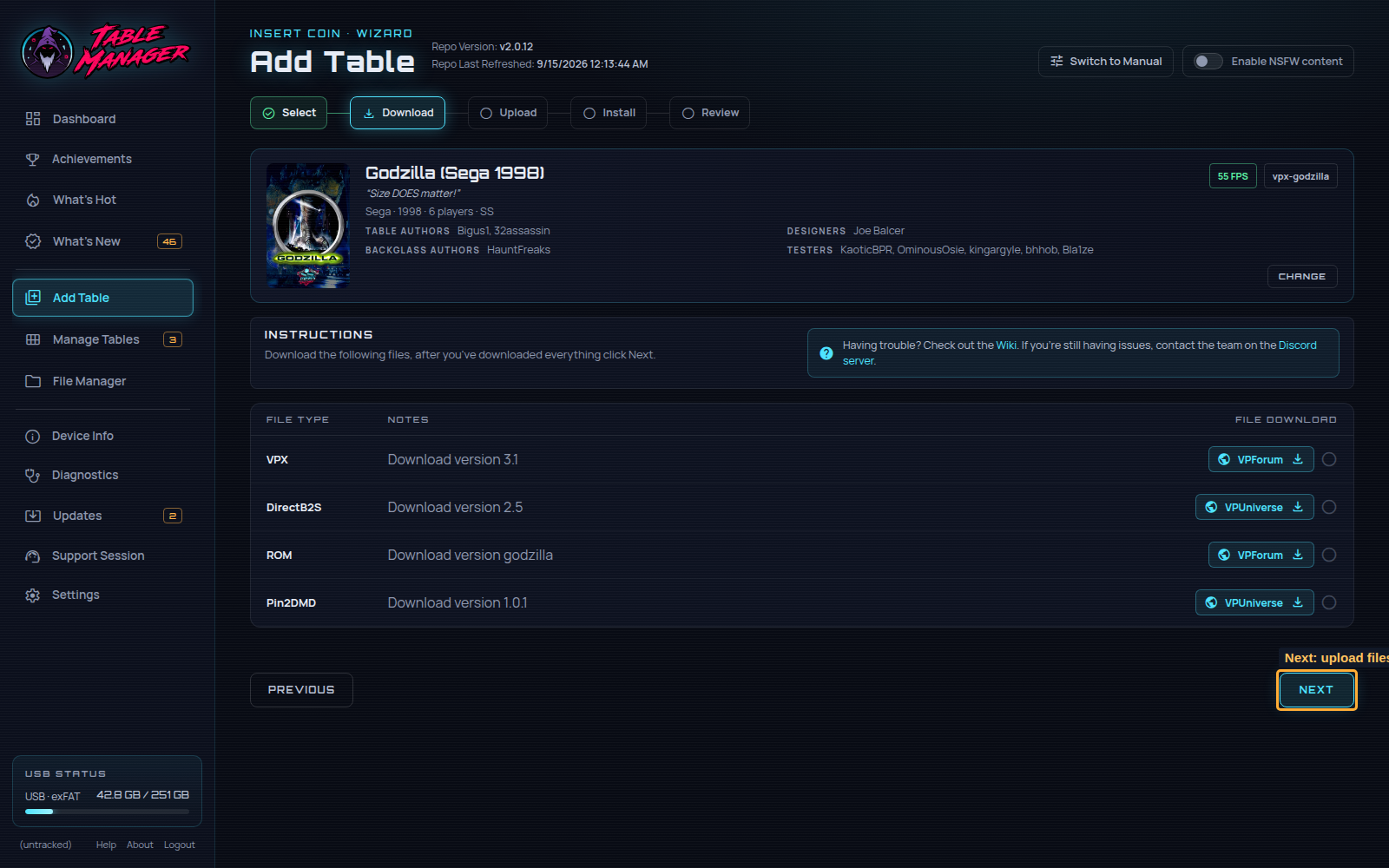This screenshot has height=868, width=1389.
Task: Go to the Download wizard step
Action: point(398,113)
